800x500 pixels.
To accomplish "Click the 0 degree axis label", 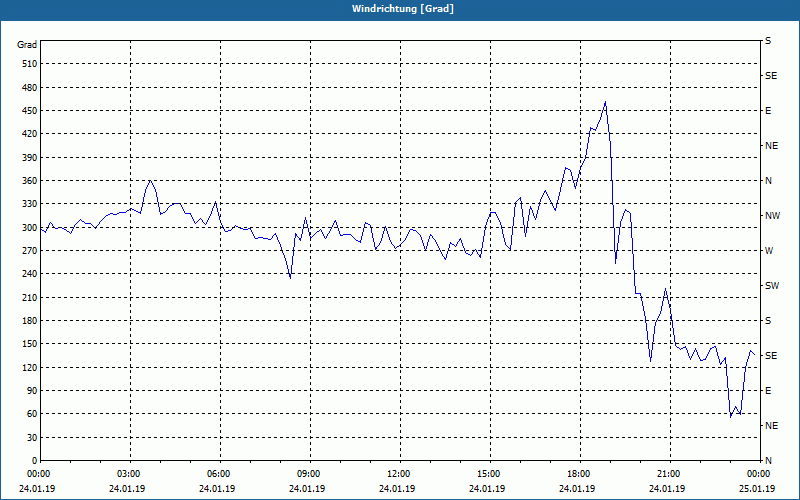I will [34, 461].
